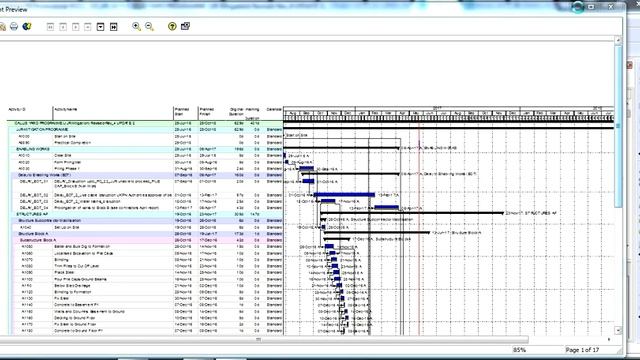Click the 'Structure Block A' band row

[146, 234]
